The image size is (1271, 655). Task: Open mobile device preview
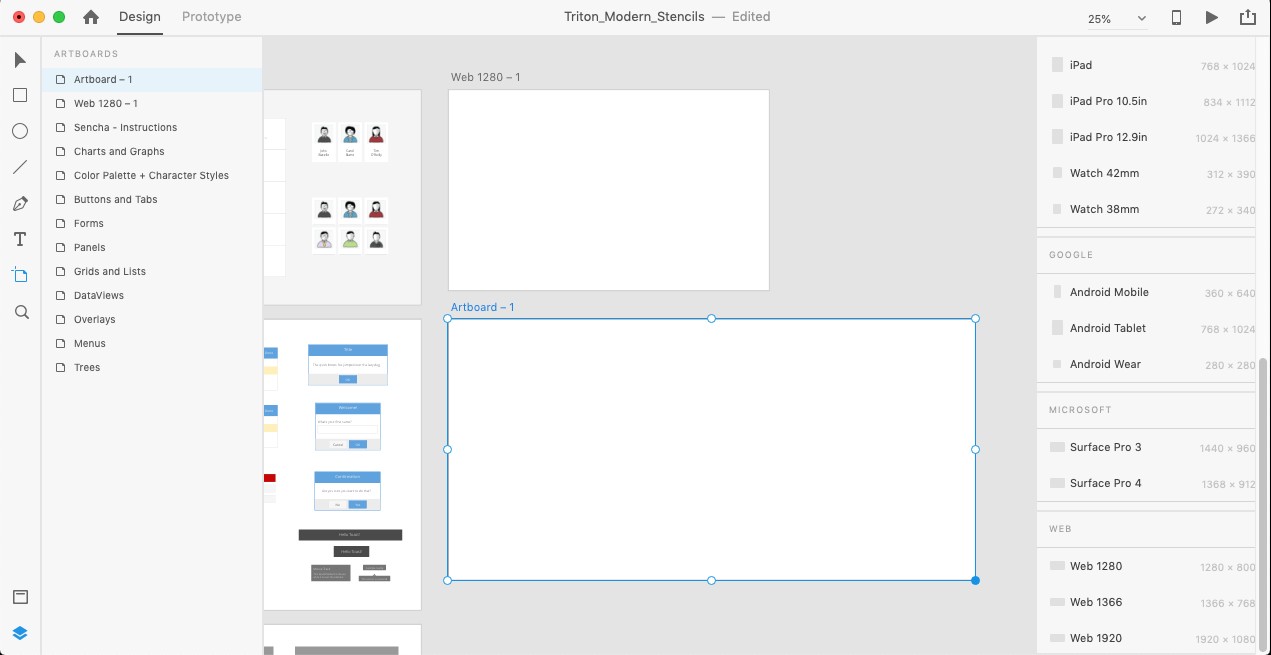(x=1177, y=17)
